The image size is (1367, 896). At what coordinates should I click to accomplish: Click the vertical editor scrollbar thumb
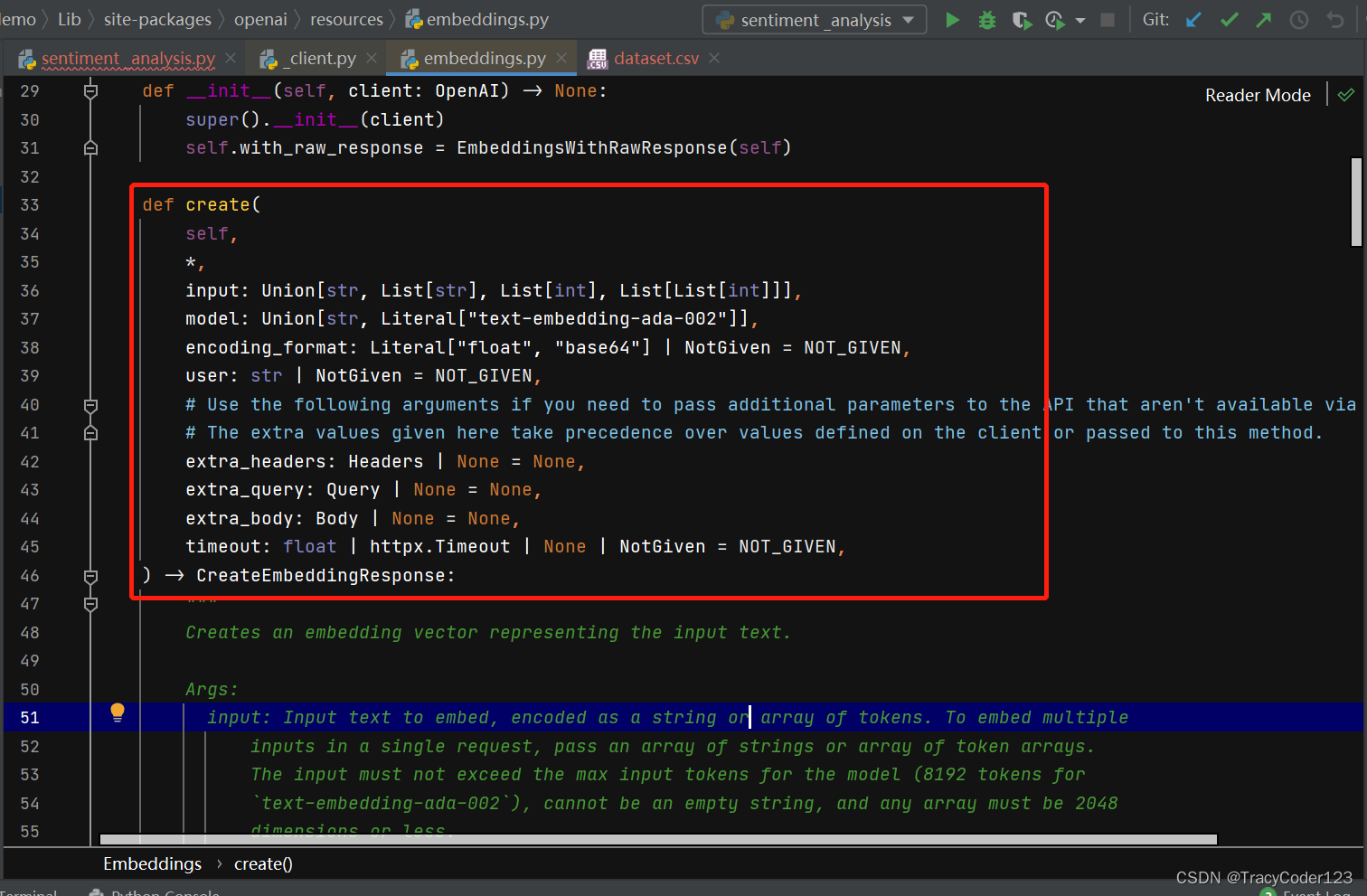click(1356, 202)
